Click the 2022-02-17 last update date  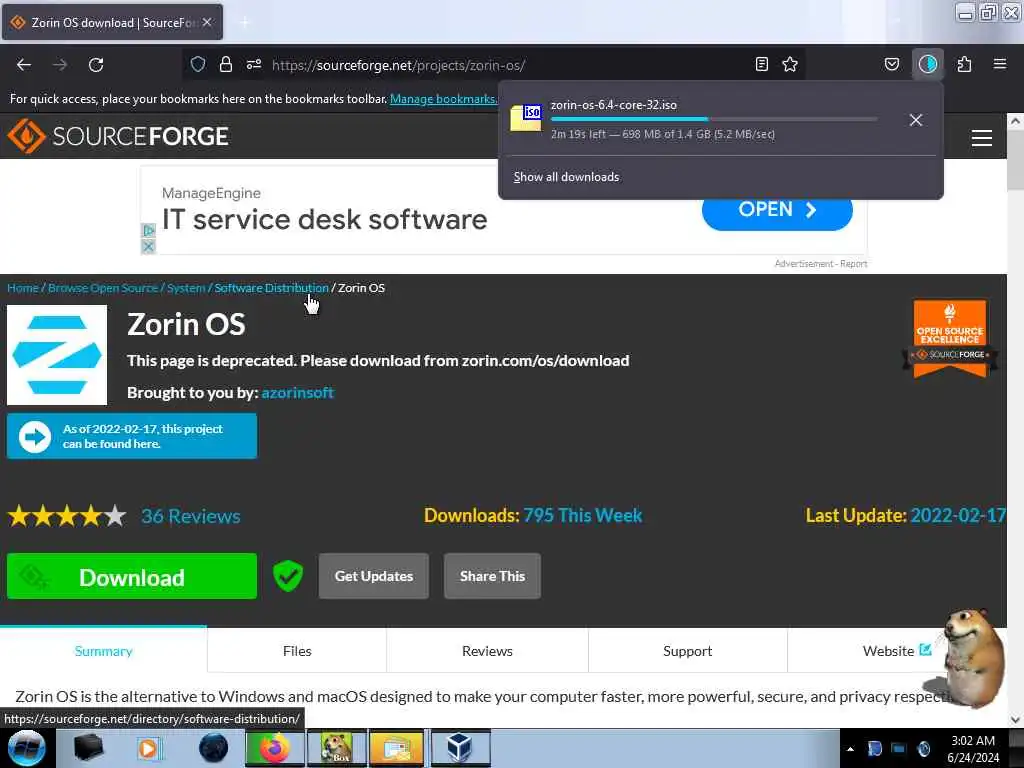coord(957,515)
